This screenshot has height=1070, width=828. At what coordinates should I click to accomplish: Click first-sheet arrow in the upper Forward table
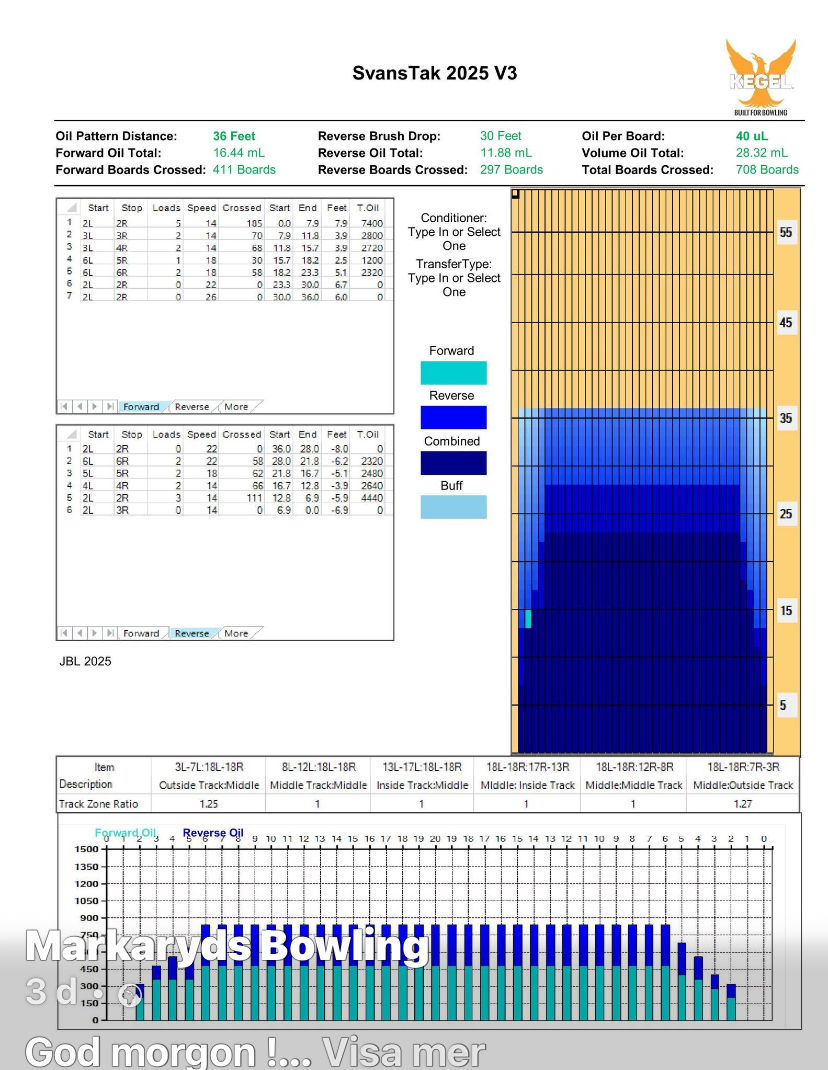(66, 407)
